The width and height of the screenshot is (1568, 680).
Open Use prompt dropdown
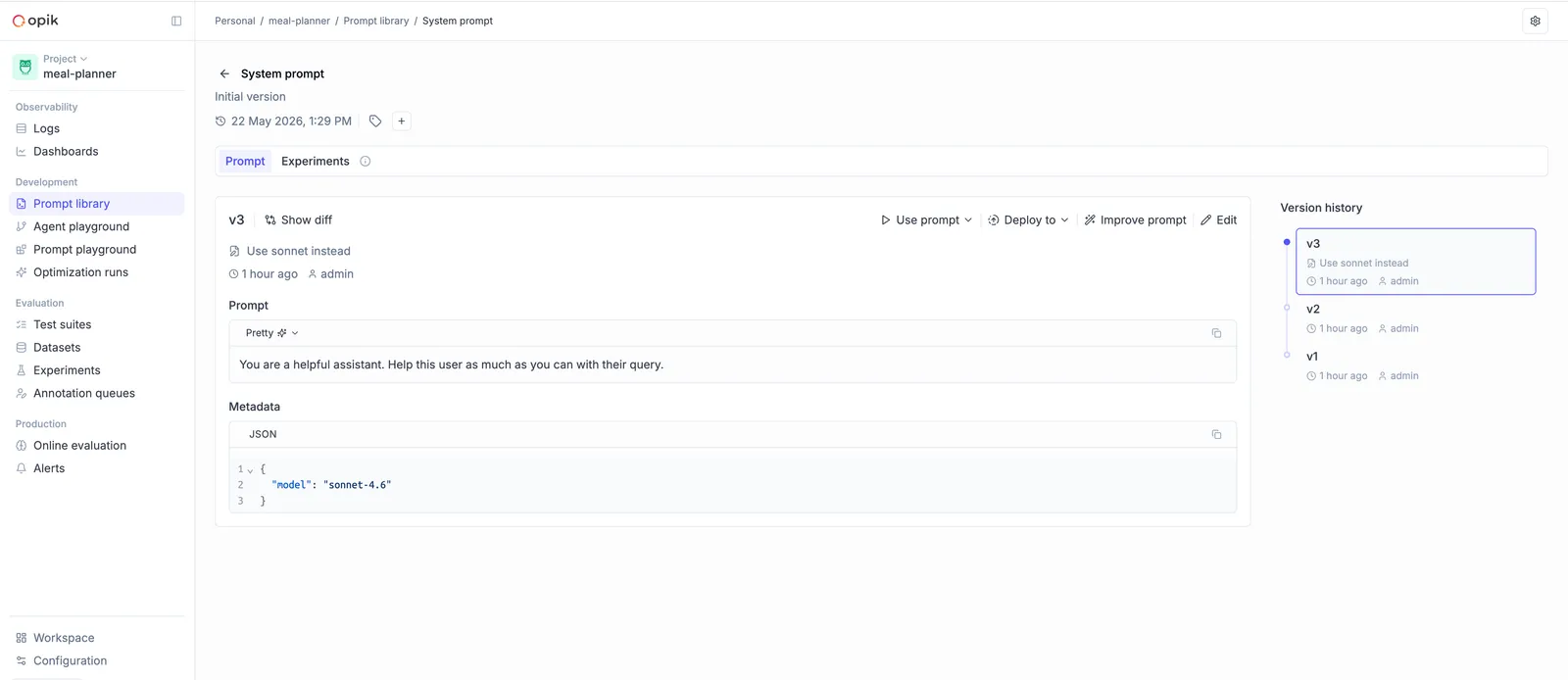[x=926, y=220]
